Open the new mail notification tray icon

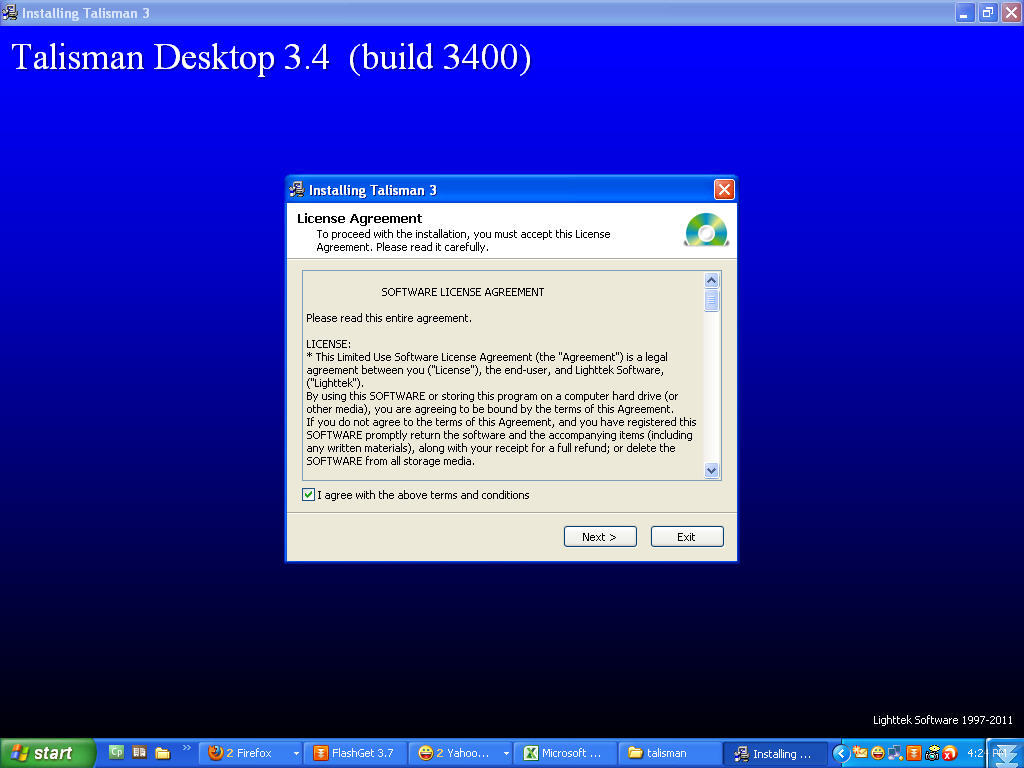(861, 753)
